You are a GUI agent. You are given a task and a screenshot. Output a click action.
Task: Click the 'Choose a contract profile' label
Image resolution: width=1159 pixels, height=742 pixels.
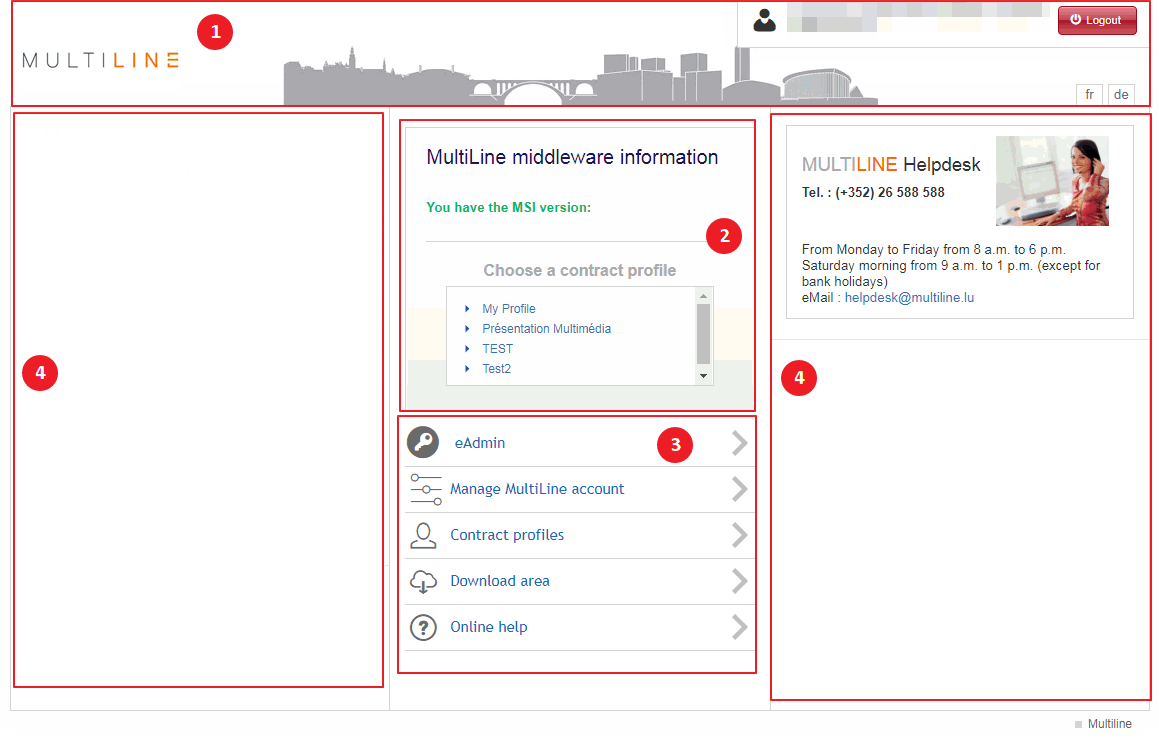[580, 270]
